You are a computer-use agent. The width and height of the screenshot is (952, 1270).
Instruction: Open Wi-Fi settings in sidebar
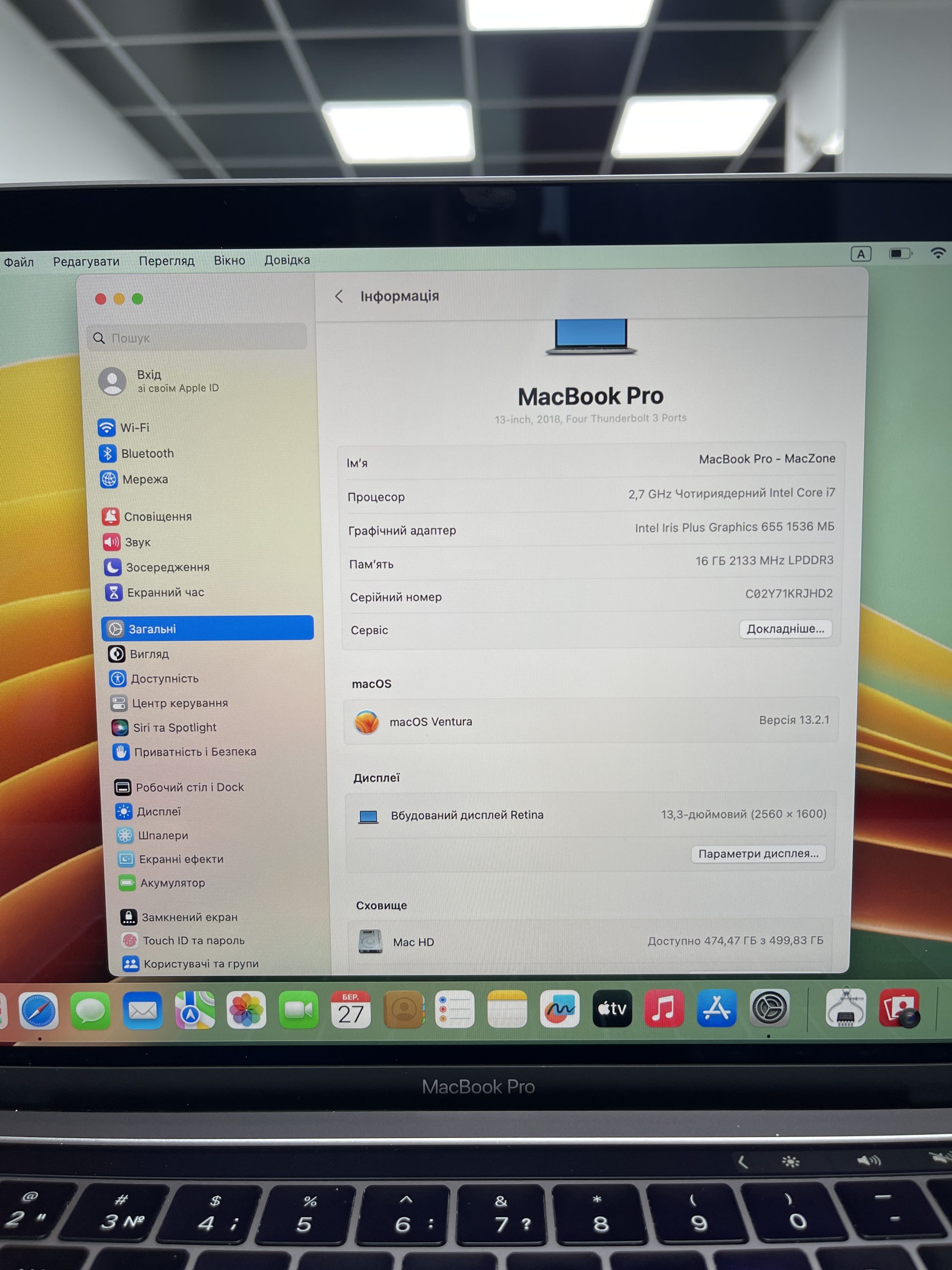pyautogui.click(x=123, y=428)
